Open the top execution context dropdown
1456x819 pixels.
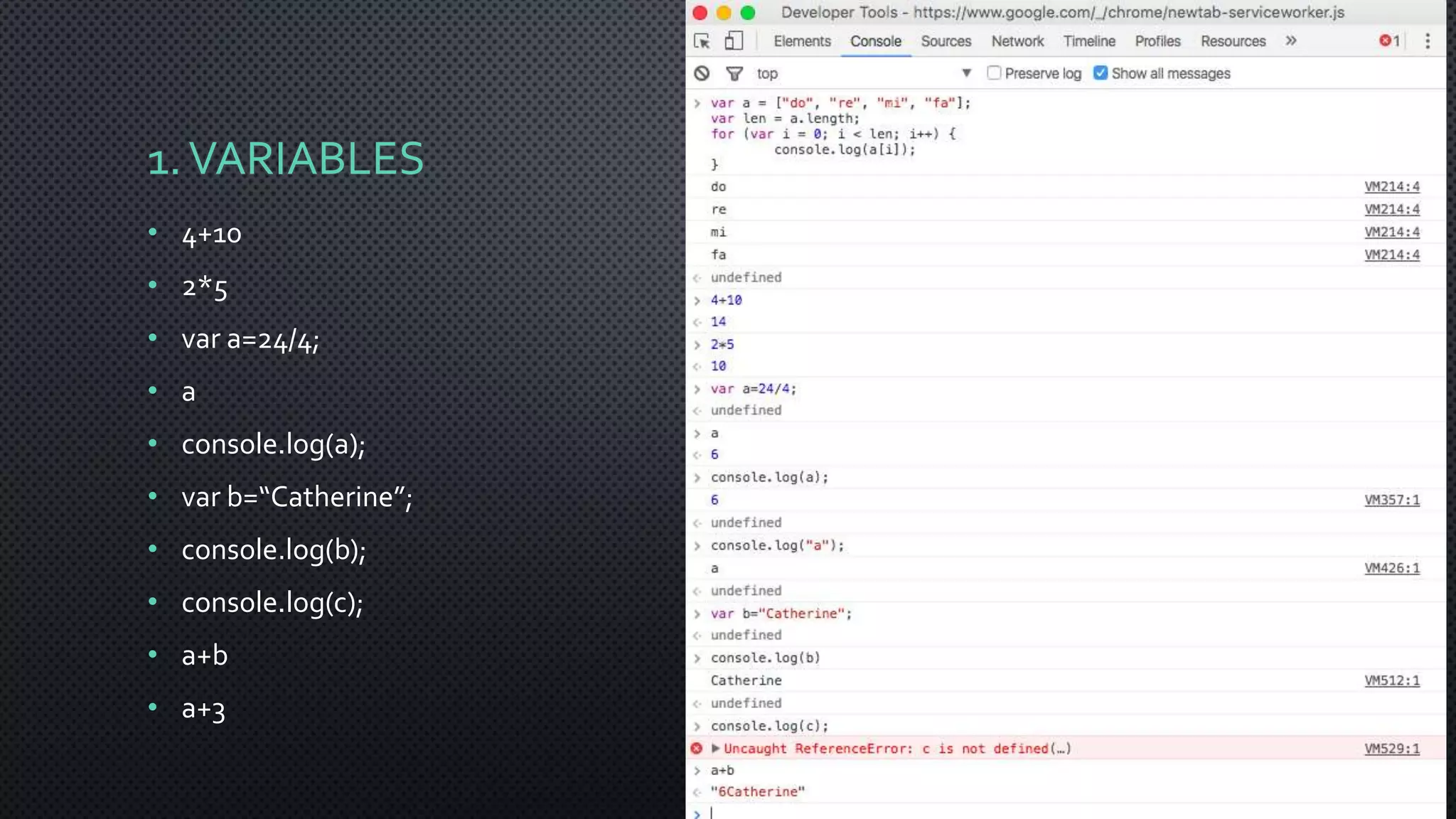coord(864,73)
